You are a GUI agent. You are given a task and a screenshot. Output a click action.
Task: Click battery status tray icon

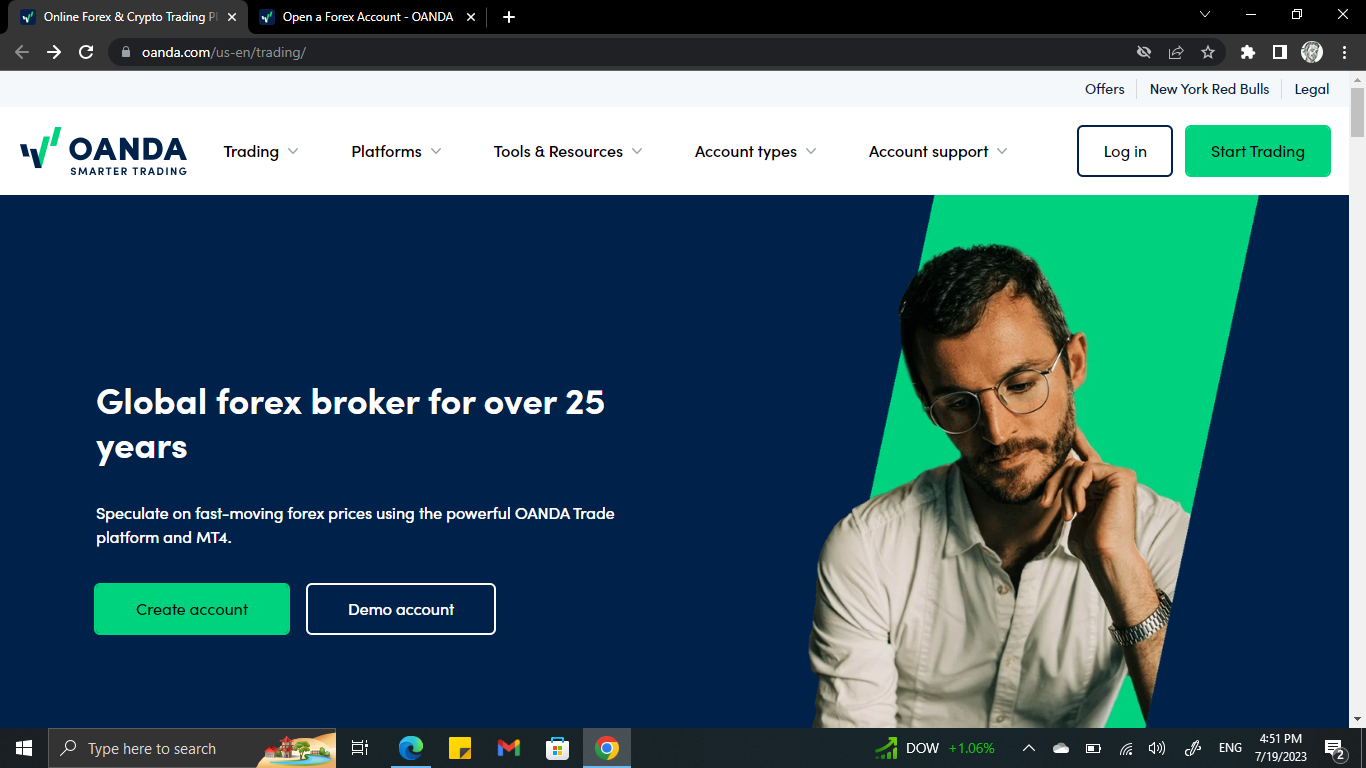tap(1093, 748)
